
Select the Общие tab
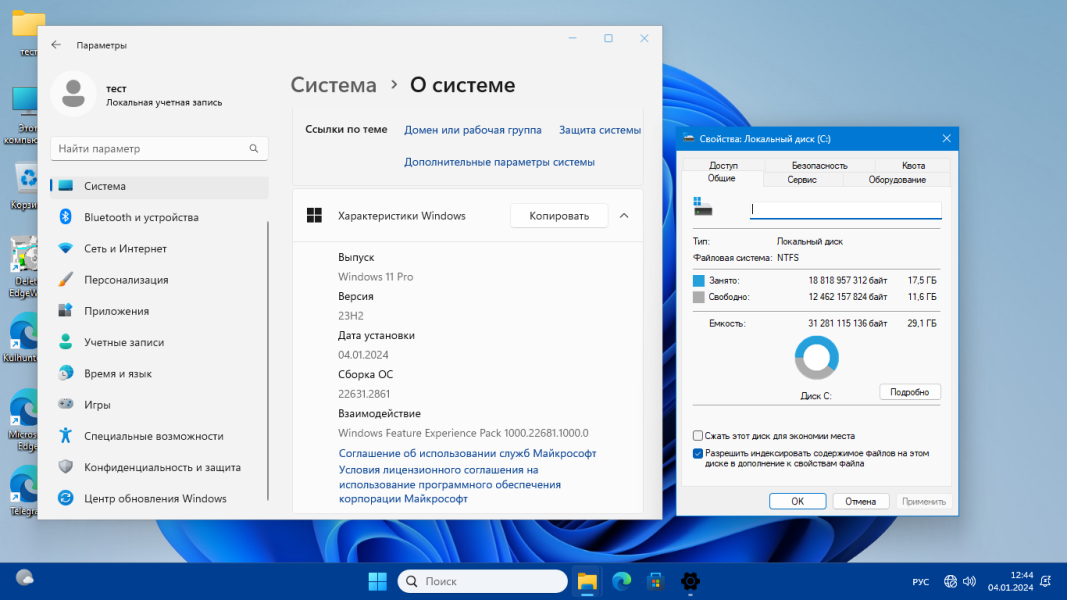tap(722, 178)
